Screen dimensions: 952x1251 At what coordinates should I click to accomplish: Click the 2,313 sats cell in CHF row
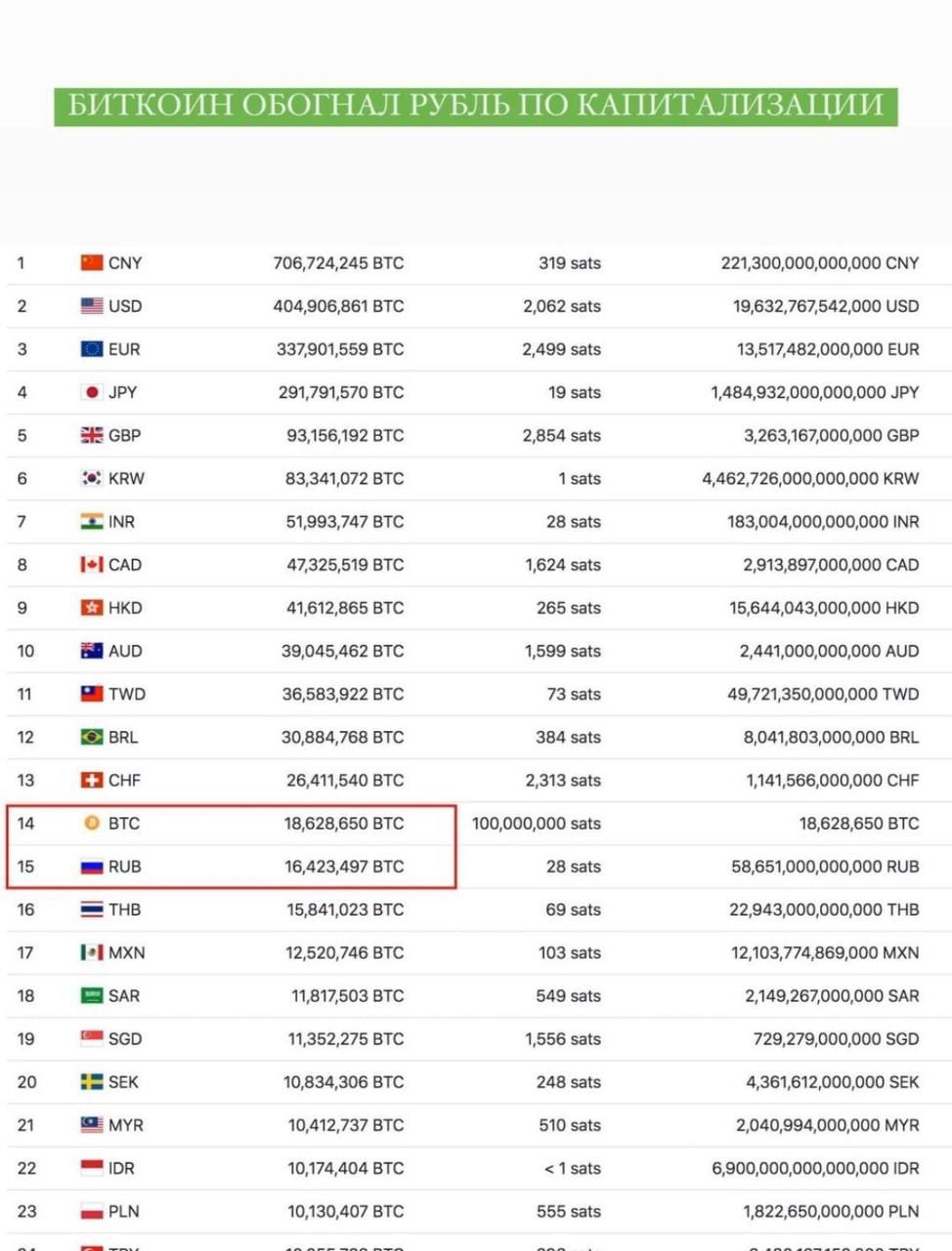click(x=563, y=780)
